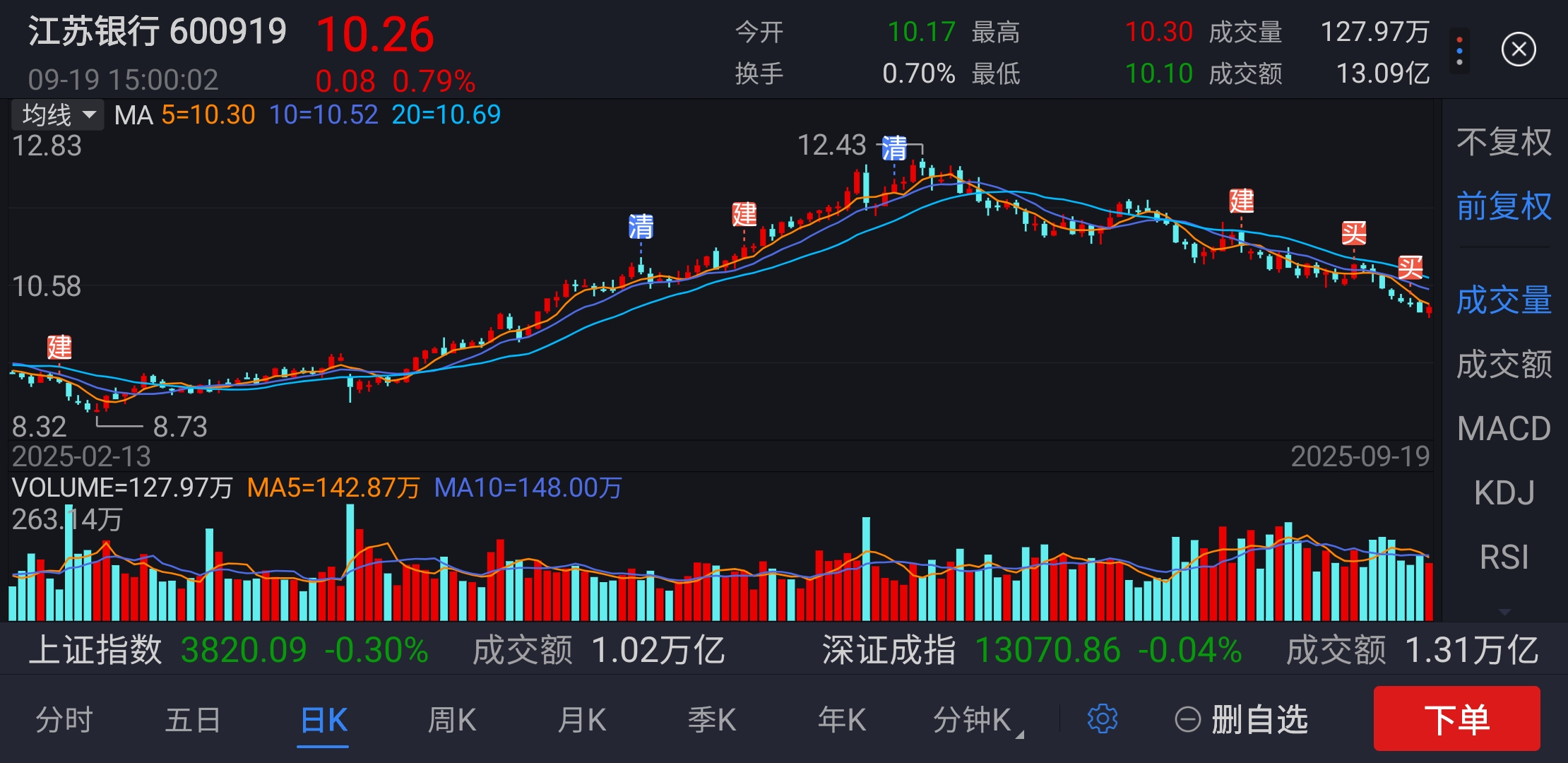The height and width of the screenshot is (763, 1568).
Task: Tap header 成交额 value 13.09亿
Action: (1383, 73)
